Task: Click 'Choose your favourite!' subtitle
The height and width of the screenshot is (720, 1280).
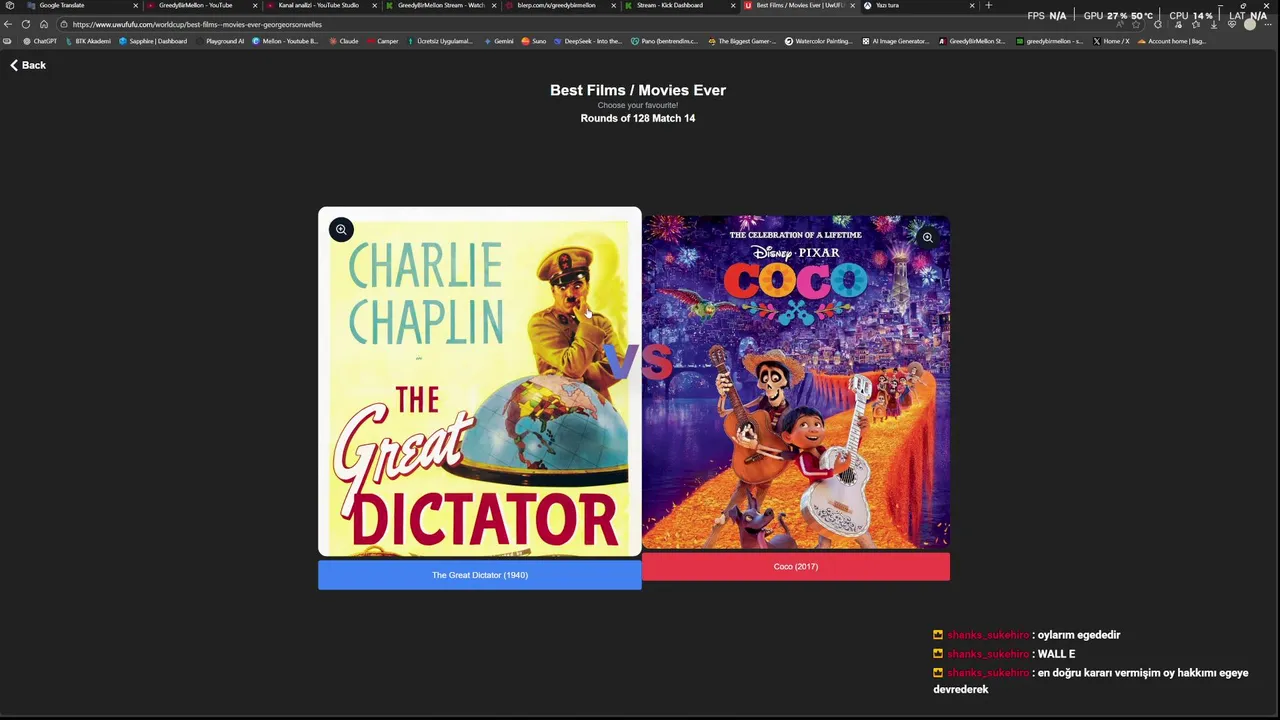Action: point(638,105)
